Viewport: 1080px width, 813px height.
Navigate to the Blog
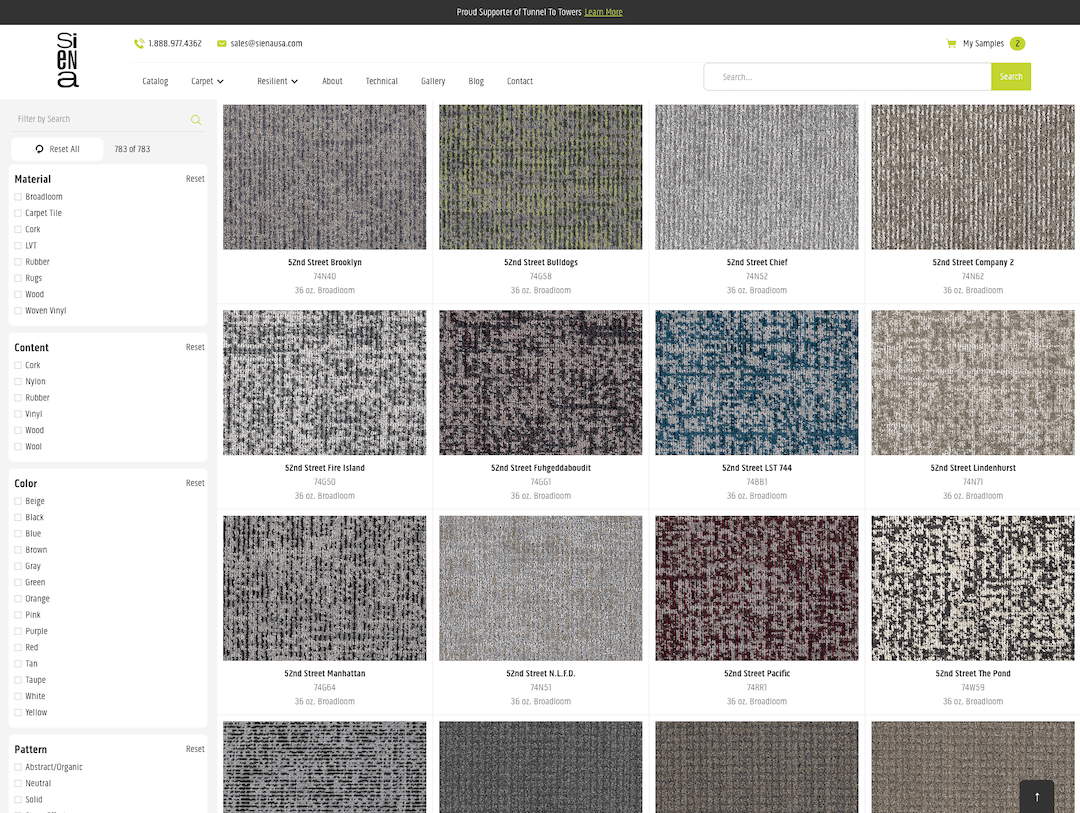coord(476,81)
